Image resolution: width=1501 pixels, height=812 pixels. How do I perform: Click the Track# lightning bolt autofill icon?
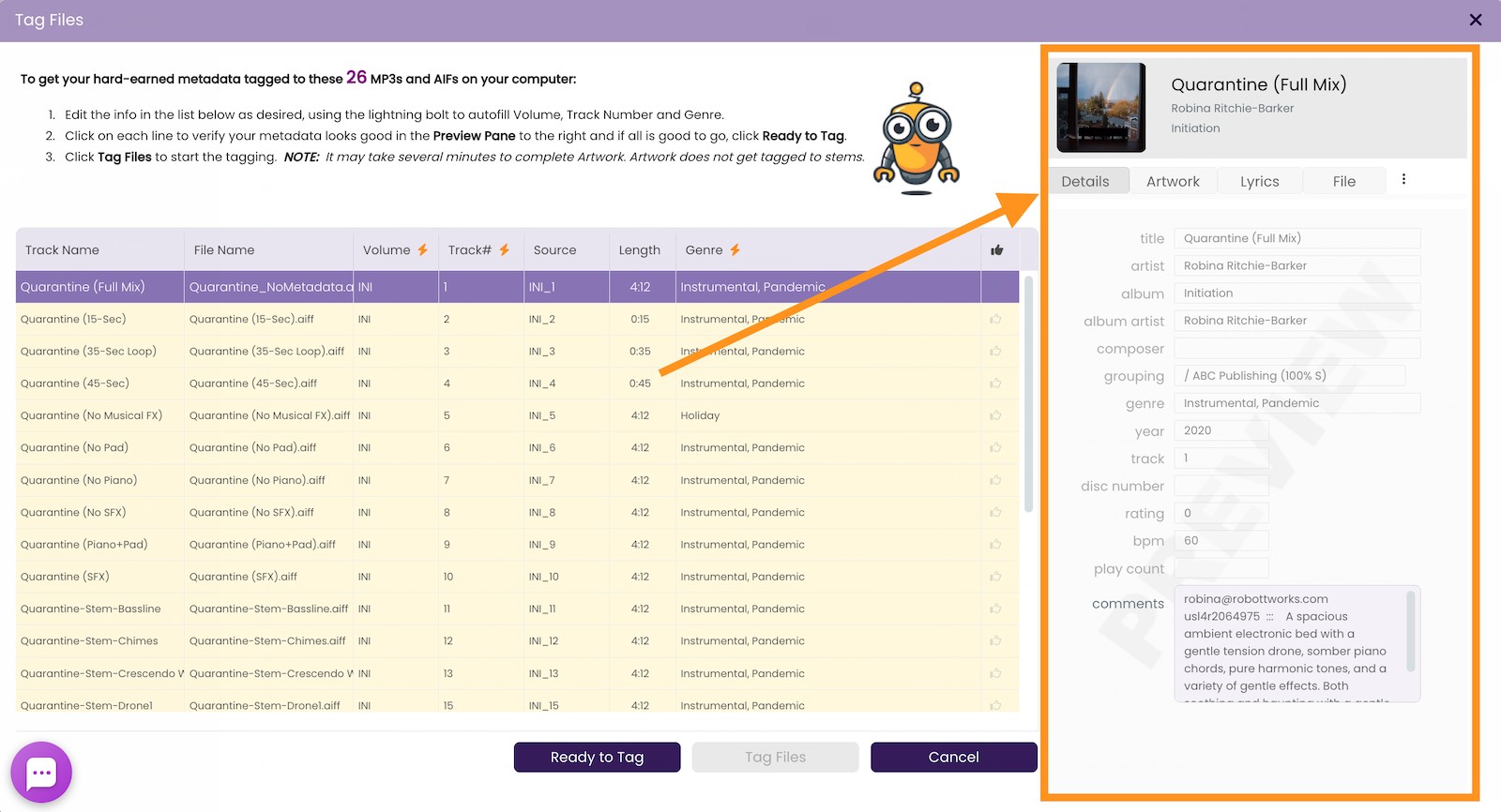coord(505,250)
